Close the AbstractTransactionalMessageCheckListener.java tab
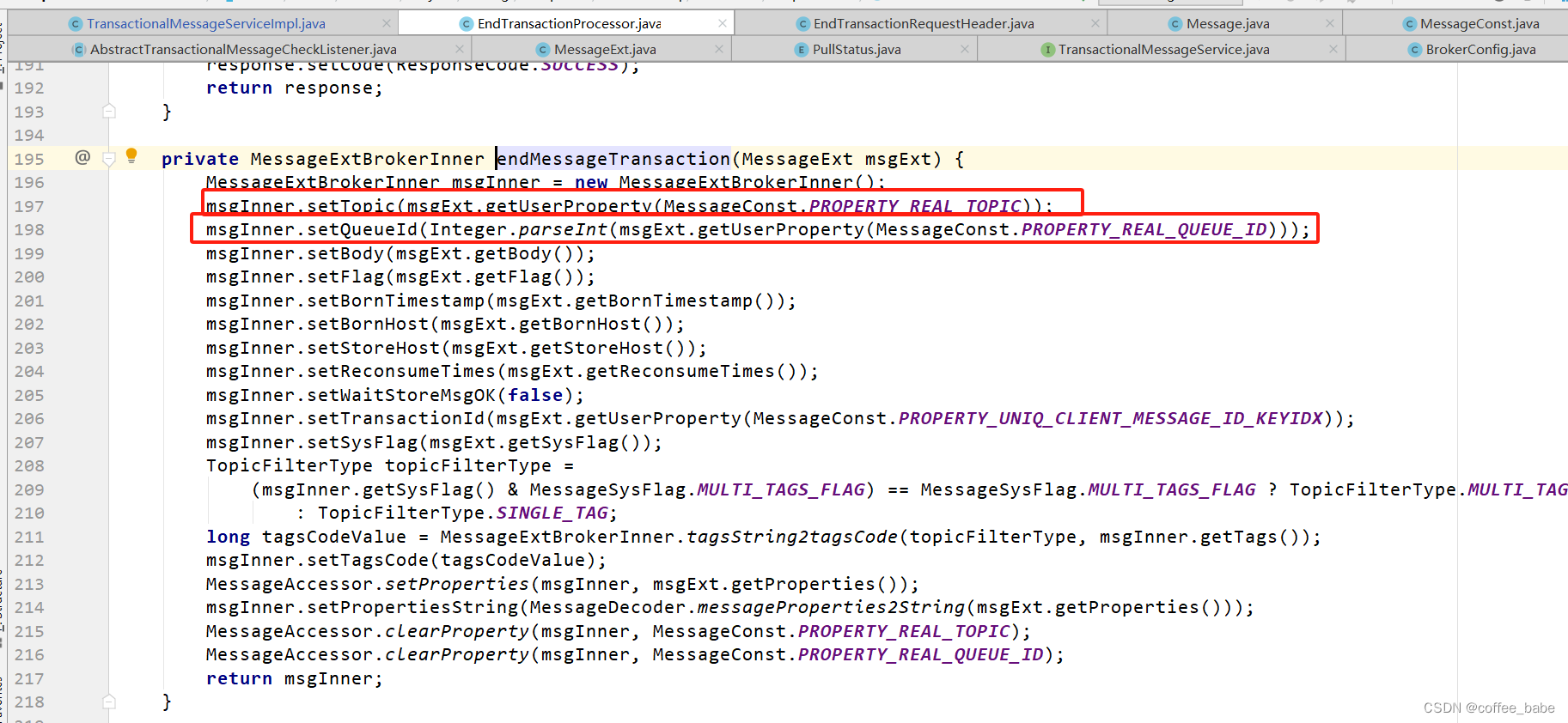Screen dimensions: 1568x723 coord(460,49)
